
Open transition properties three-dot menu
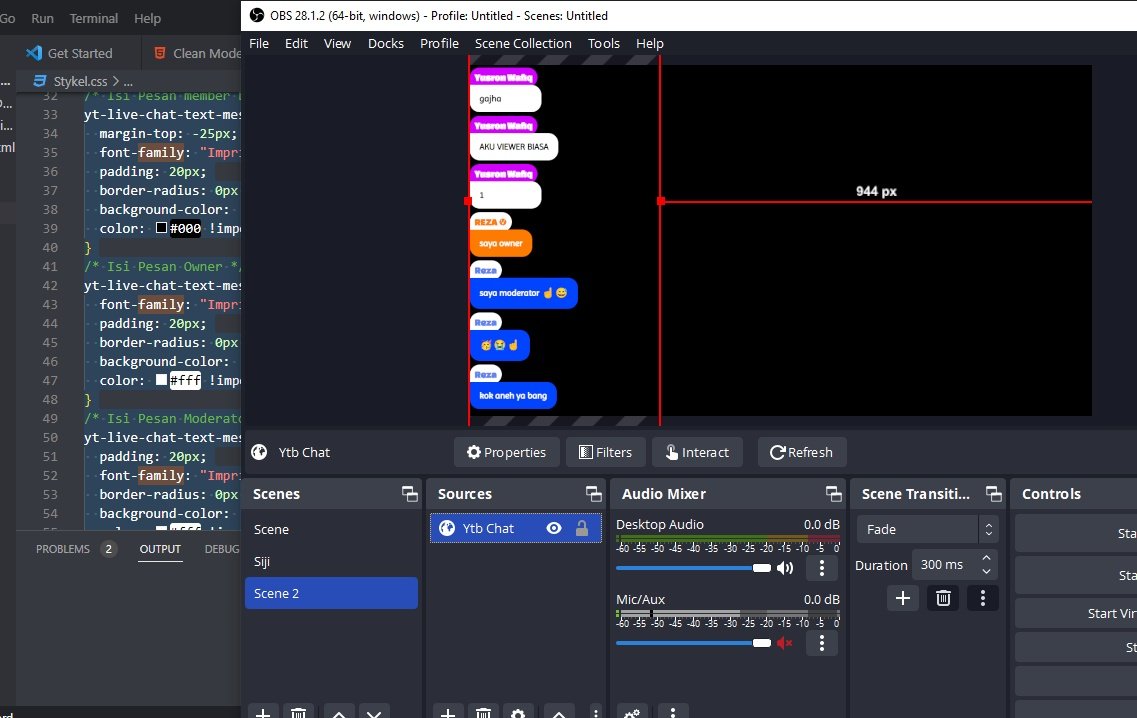click(983, 598)
